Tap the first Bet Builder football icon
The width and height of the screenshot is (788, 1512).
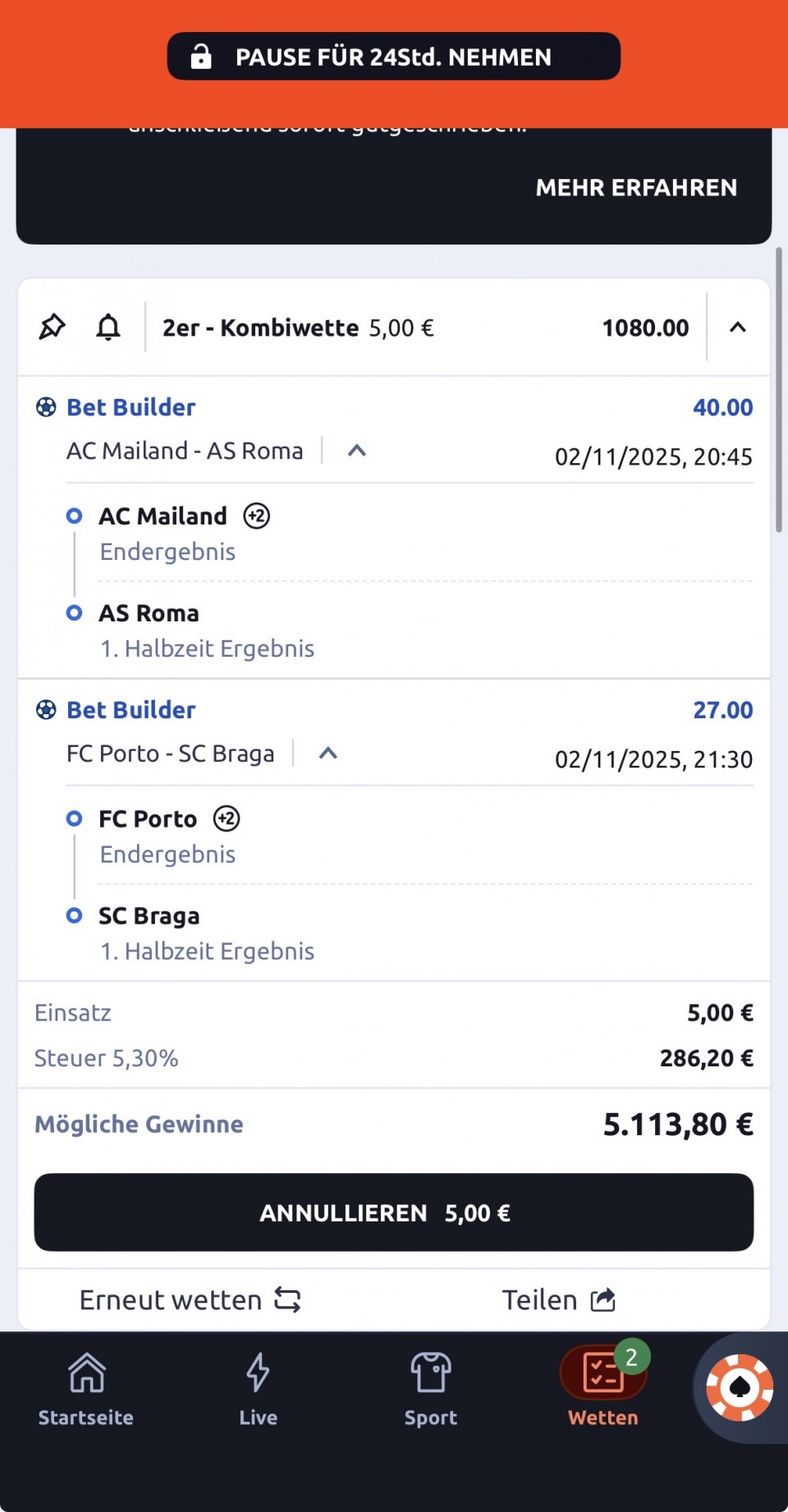[x=47, y=407]
